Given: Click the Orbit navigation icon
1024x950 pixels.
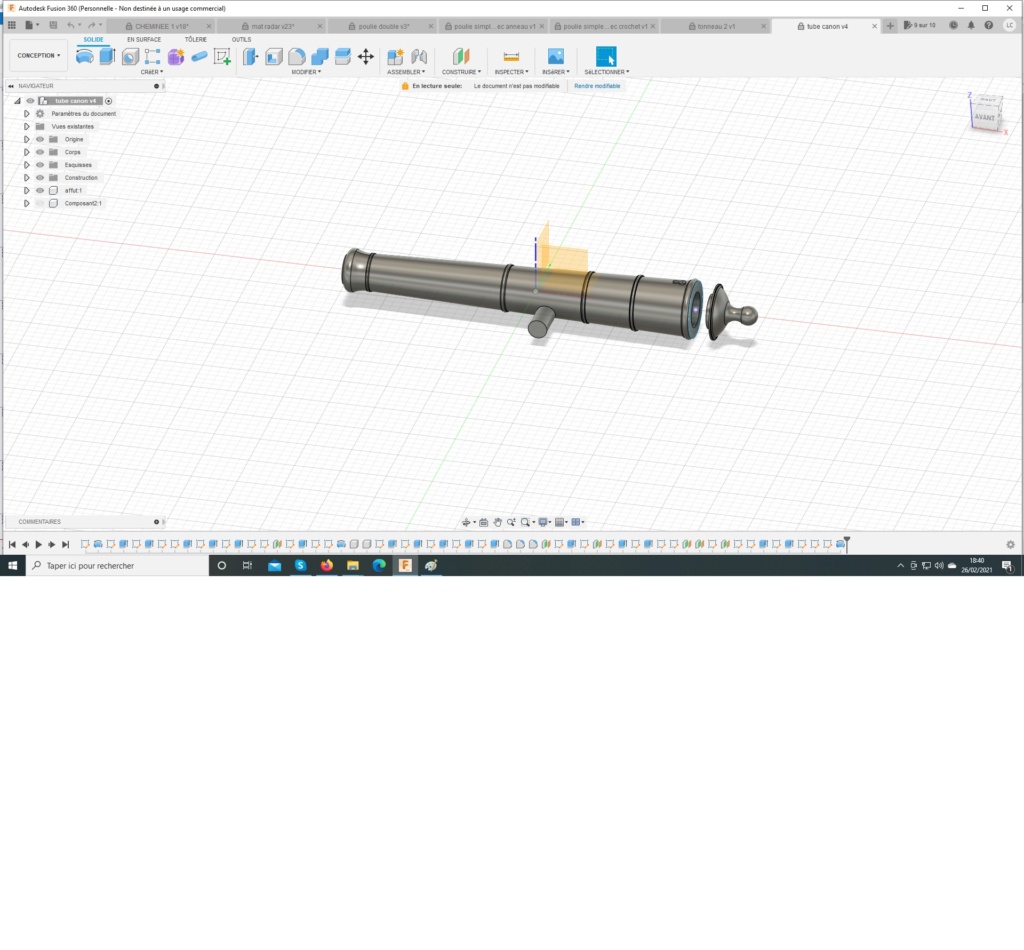Looking at the screenshot, I should [x=466, y=522].
